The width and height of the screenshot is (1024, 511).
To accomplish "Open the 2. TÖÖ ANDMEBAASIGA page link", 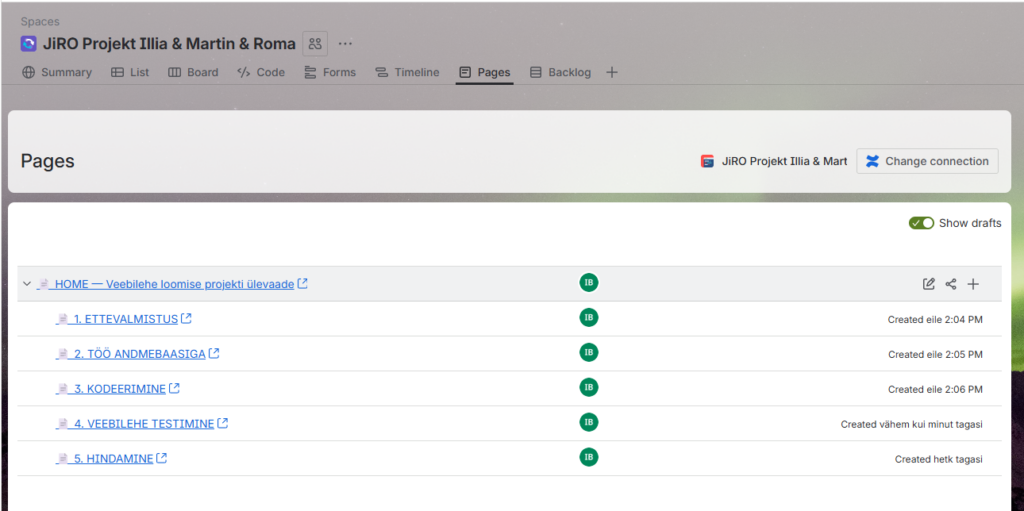I will click(x=139, y=354).
